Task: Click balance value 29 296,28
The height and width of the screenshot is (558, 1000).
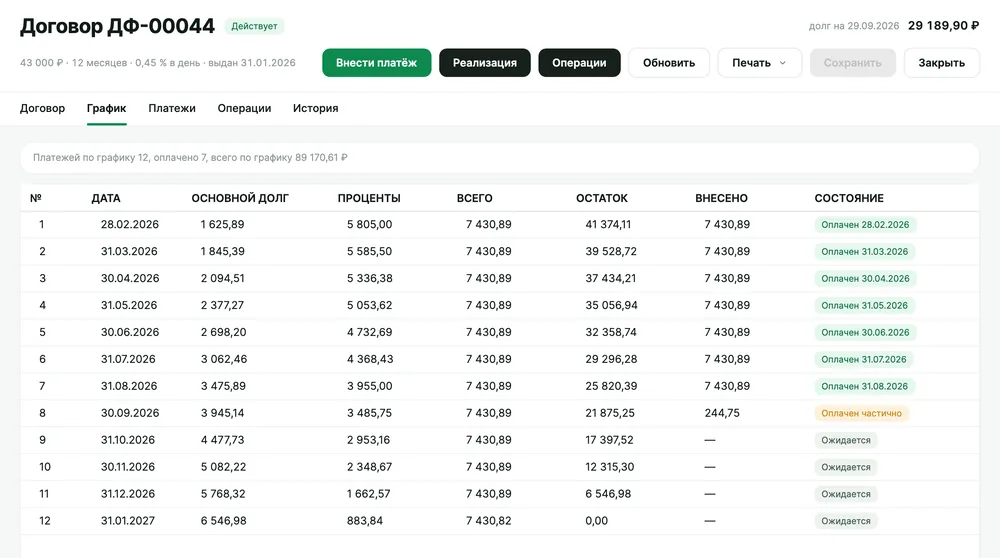Action: [611, 359]
